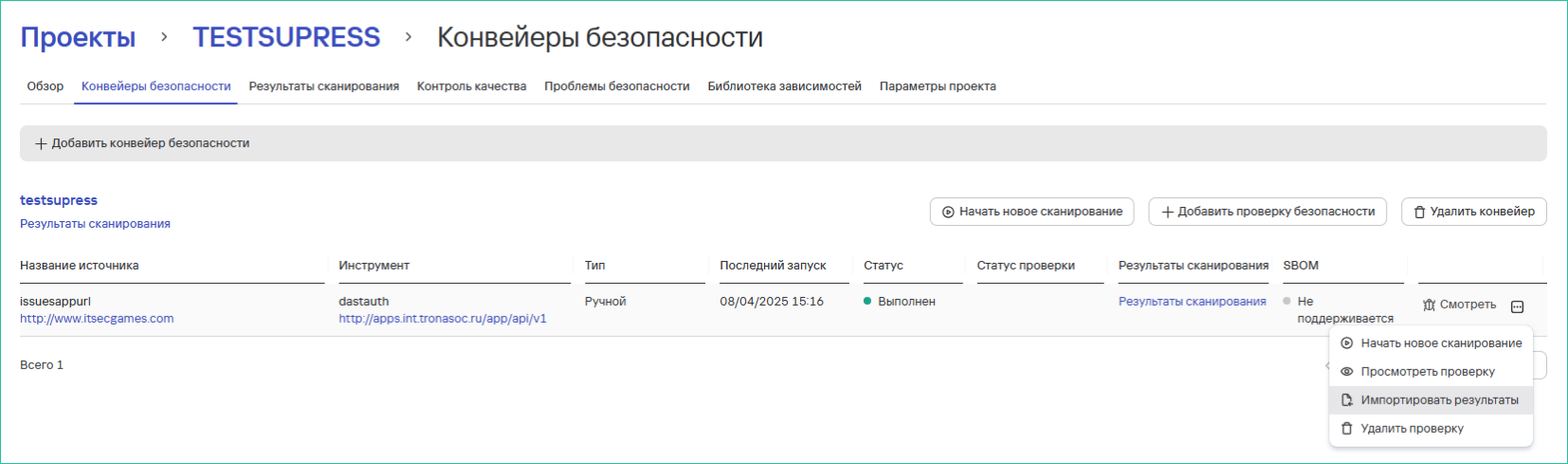Click the play icon on Начать новое сканирование button

click(x=948, y=213)
